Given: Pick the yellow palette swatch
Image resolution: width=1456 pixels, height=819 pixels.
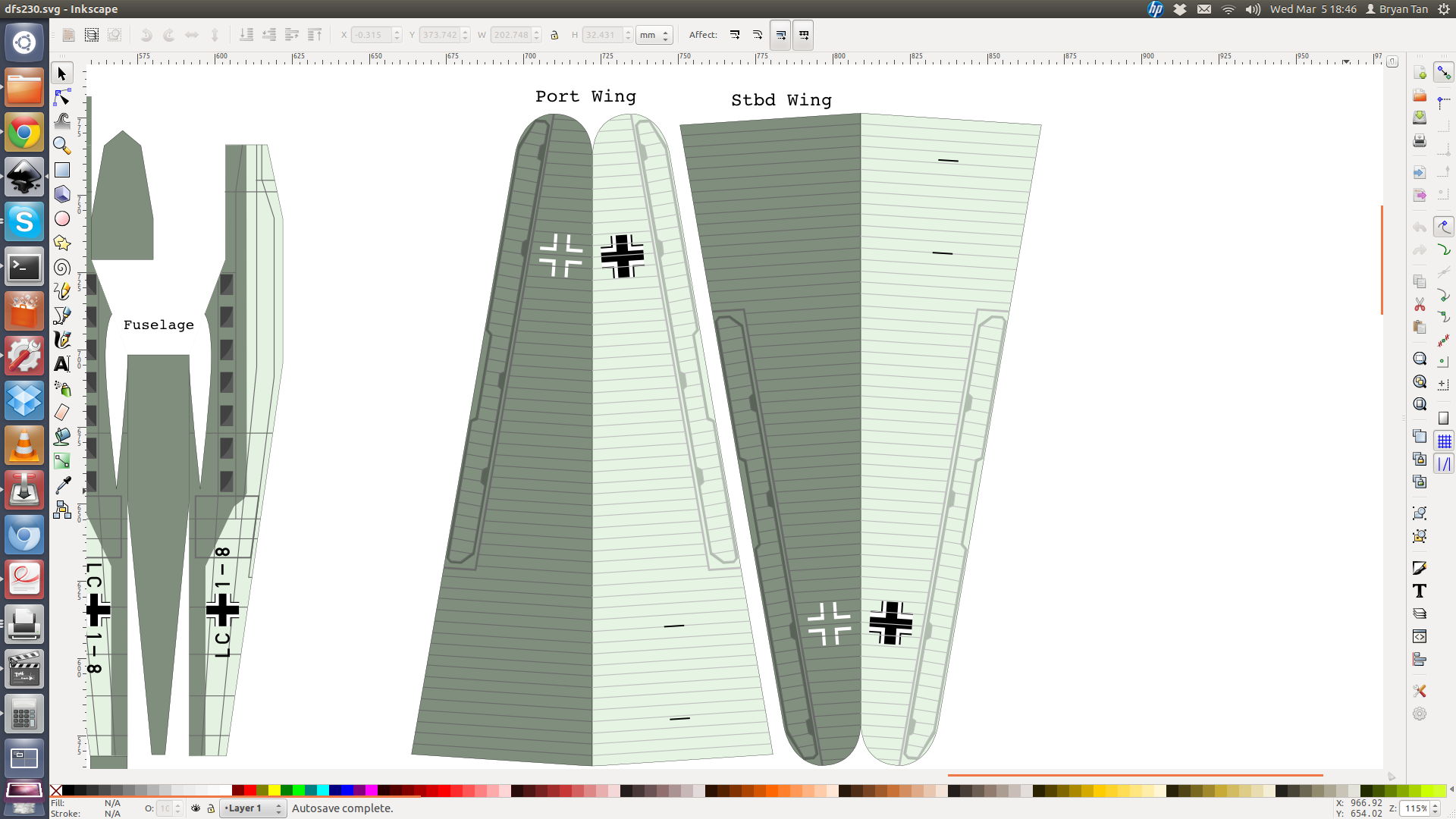Looking at the screenshot, I should 275,790.
